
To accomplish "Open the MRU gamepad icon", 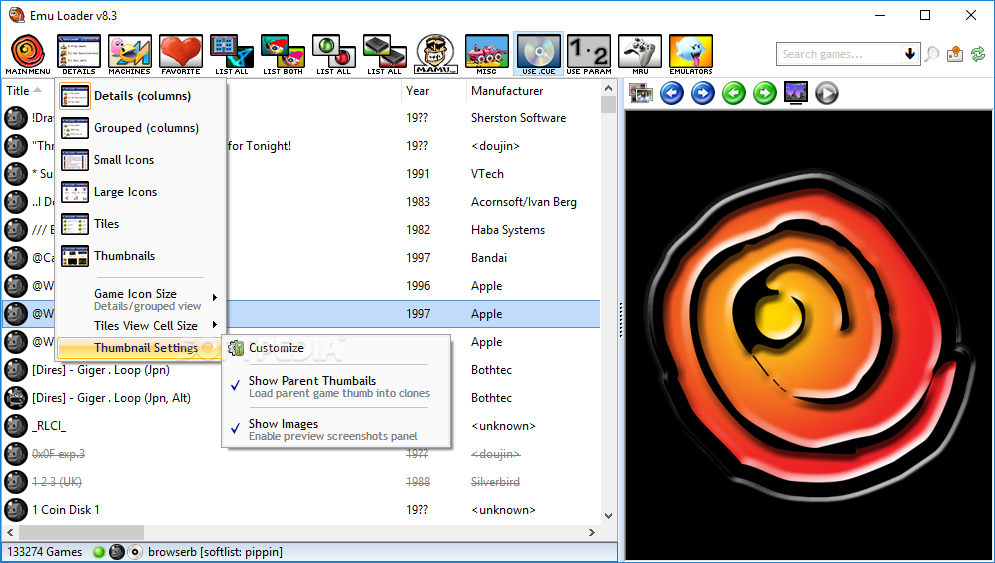I will click(x=640, y=55).
